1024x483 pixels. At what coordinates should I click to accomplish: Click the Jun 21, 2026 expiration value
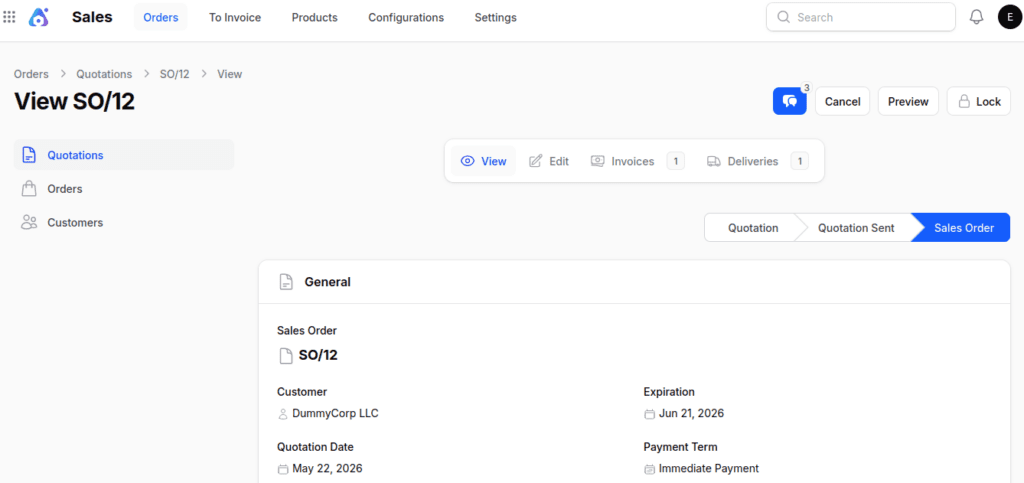pos(691,414)
